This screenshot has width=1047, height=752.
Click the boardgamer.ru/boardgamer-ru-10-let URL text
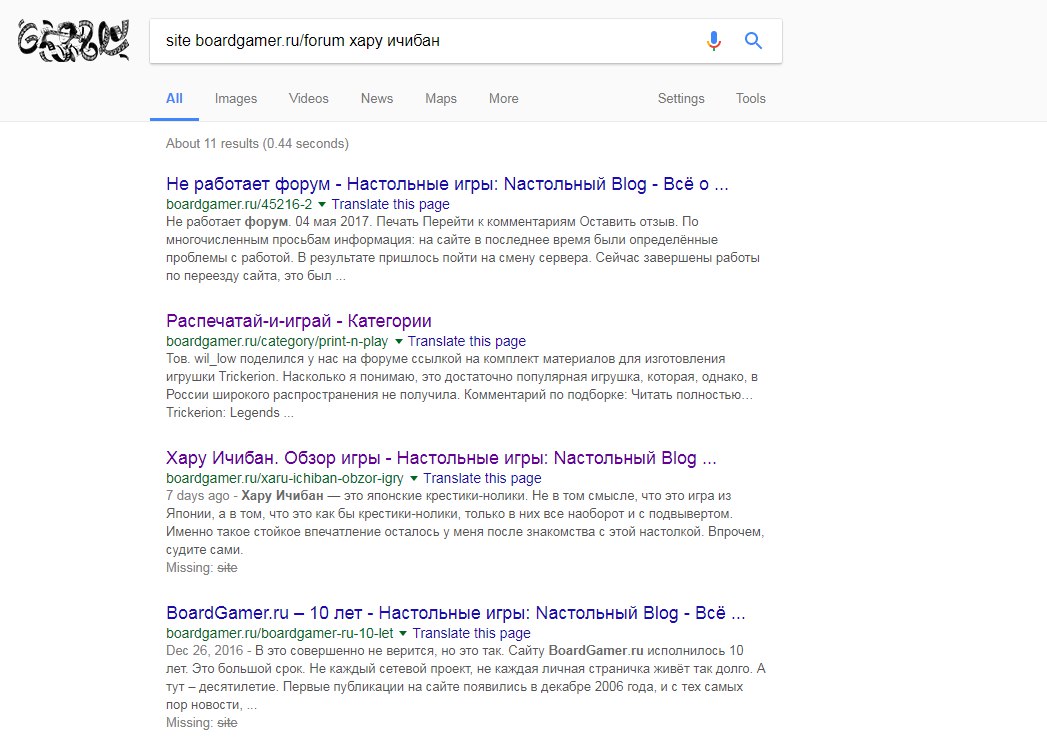280,633
